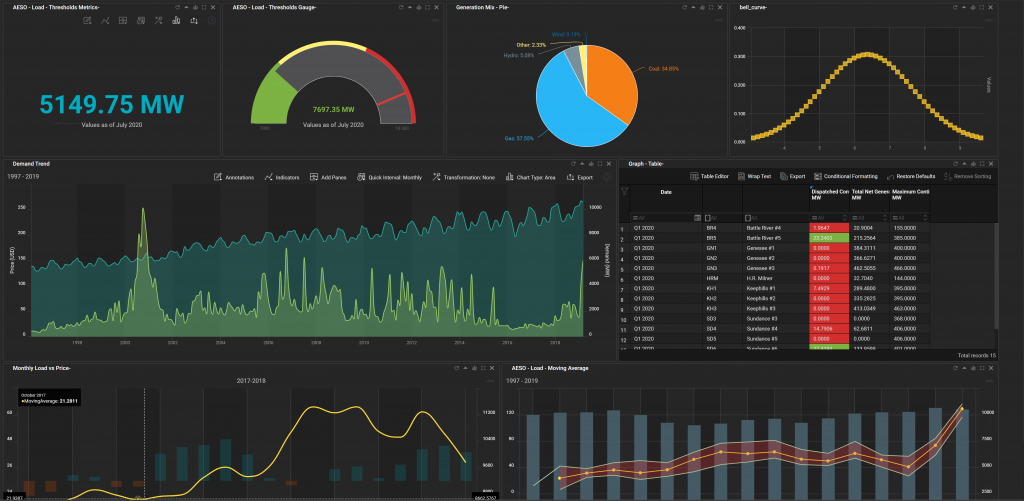Click the Date column filter field
Viewport: 1024px width, 501px height.
coord(665,218)
